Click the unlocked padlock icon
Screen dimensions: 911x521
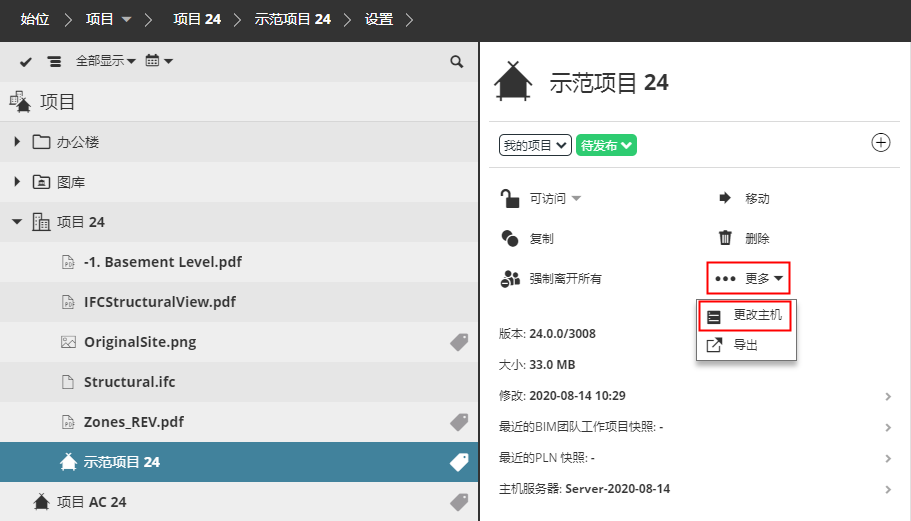pyautogui.click(x=510, y=198)
